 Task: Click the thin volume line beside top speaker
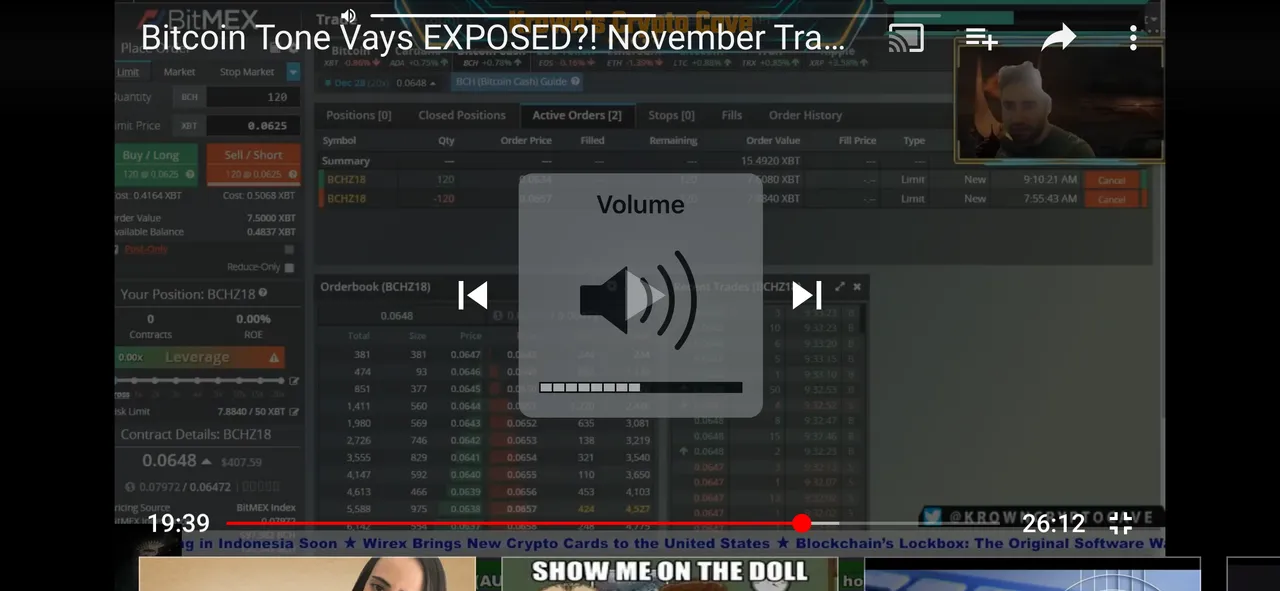[655, 15]
